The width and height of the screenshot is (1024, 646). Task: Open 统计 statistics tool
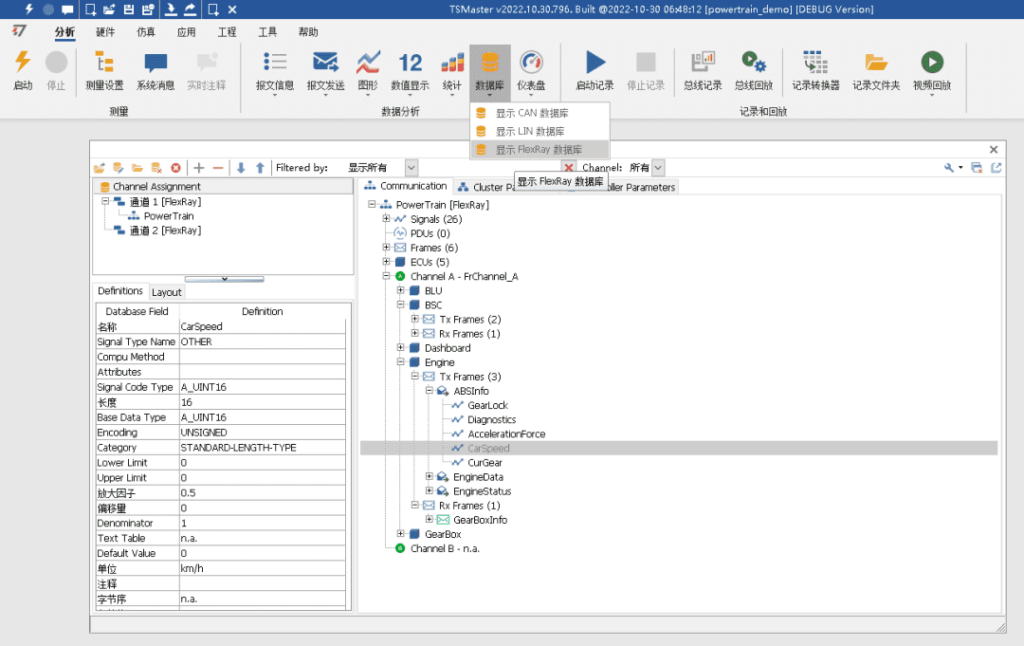tap(452, 71)
